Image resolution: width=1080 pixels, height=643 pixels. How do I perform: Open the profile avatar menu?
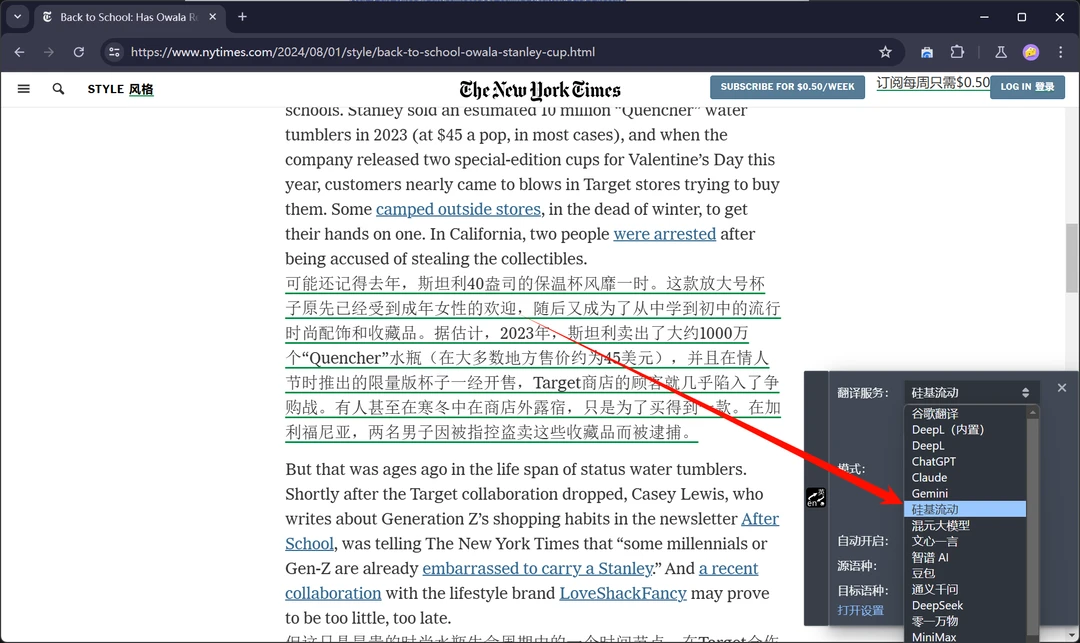(x=1031, y=52)
